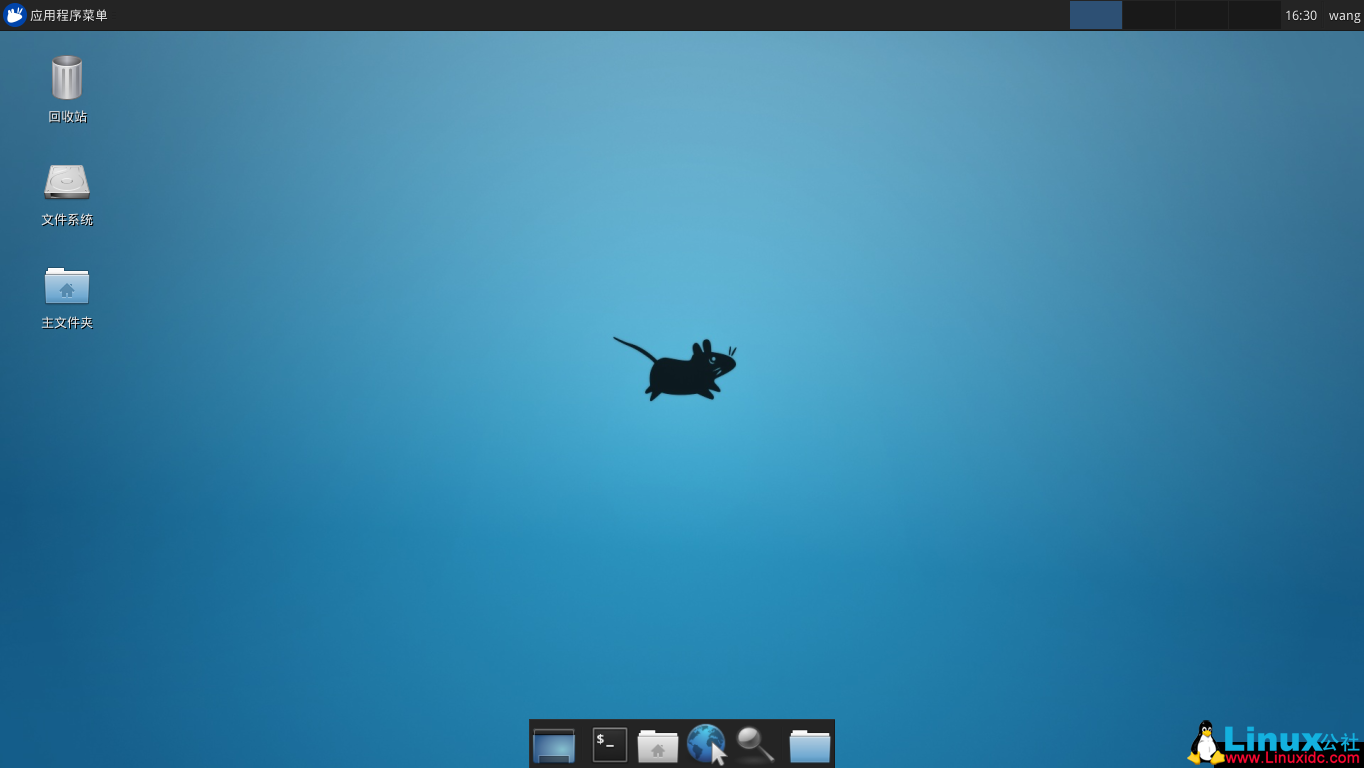Select the 主文件夹 home folder icon
This screenshot has height=768, width=1364.
(x=67, y=286)
